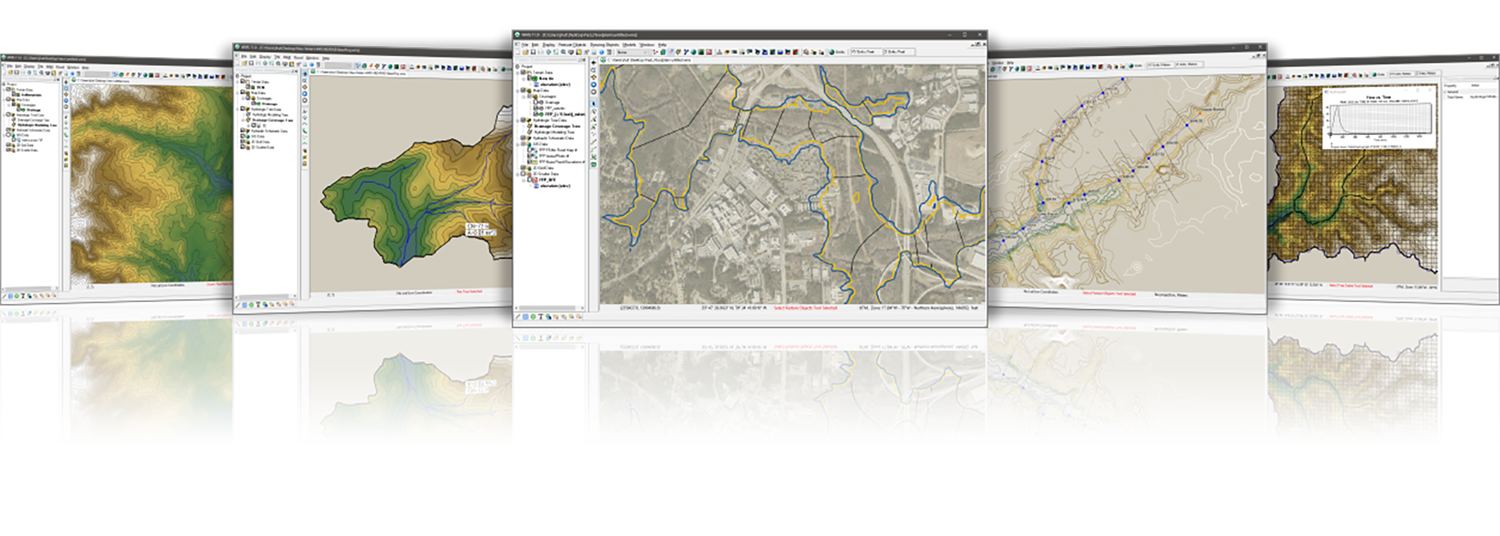Image resolution: width=1500 pixels, height=536 pixels.
Task: Click the Save disk icon in center toolbar
Action: tap(533, 52)
